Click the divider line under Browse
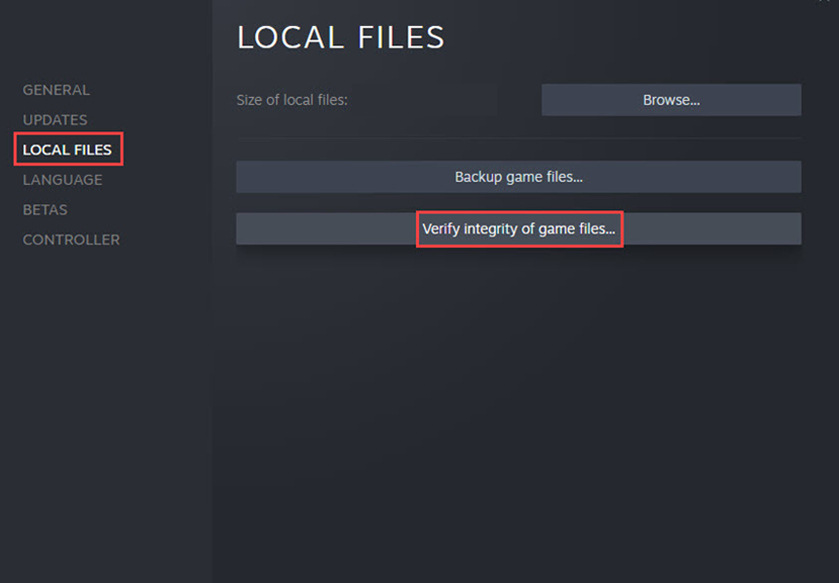This screenshot has width=839, height=583. (x=518, y=138)
